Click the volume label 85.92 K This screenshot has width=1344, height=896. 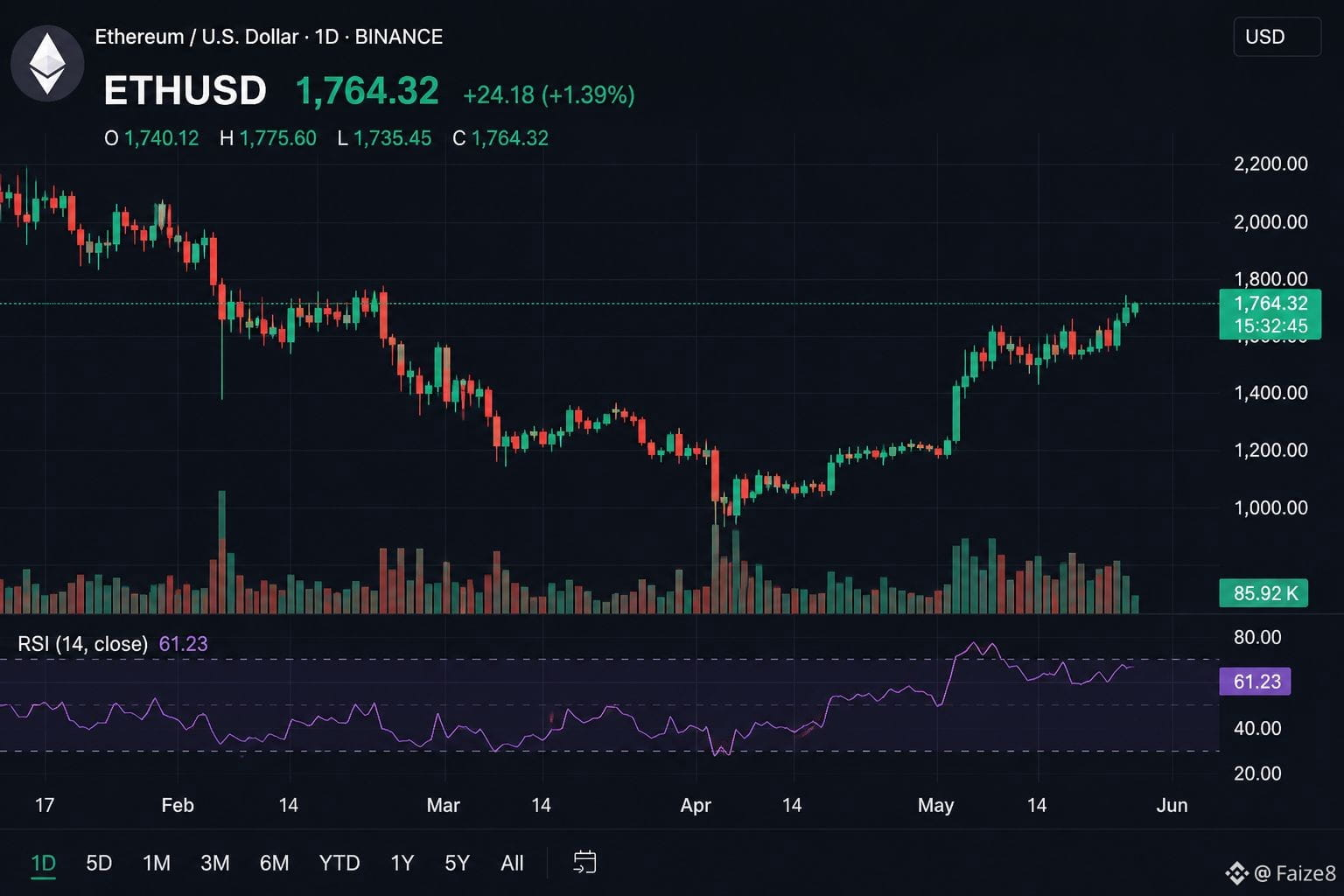[1263, 593]
